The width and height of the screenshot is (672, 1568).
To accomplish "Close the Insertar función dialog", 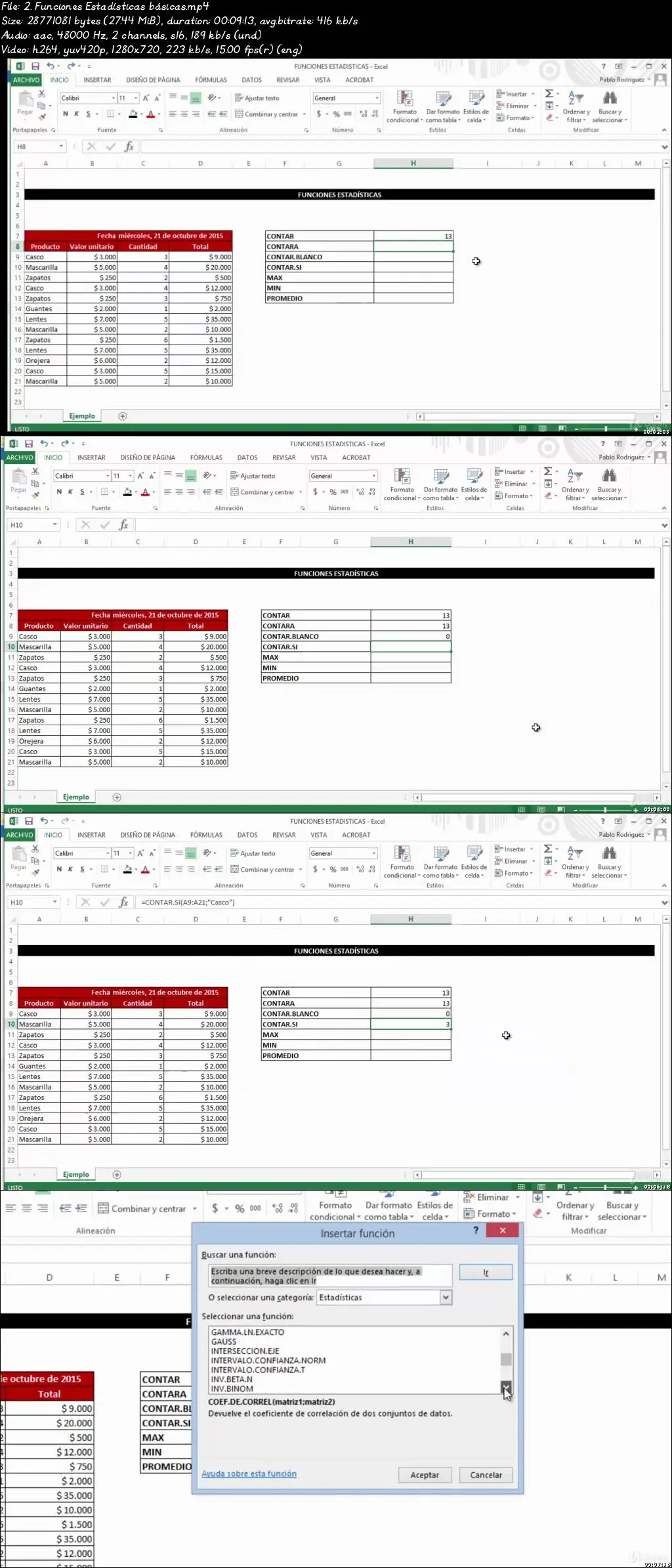I will pyautogui.click(x=503, y=1230).
